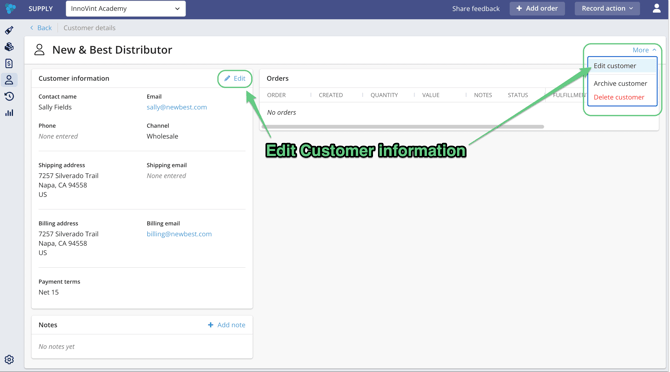
Task: Click the NOTES column header
Action: [483, 95]
